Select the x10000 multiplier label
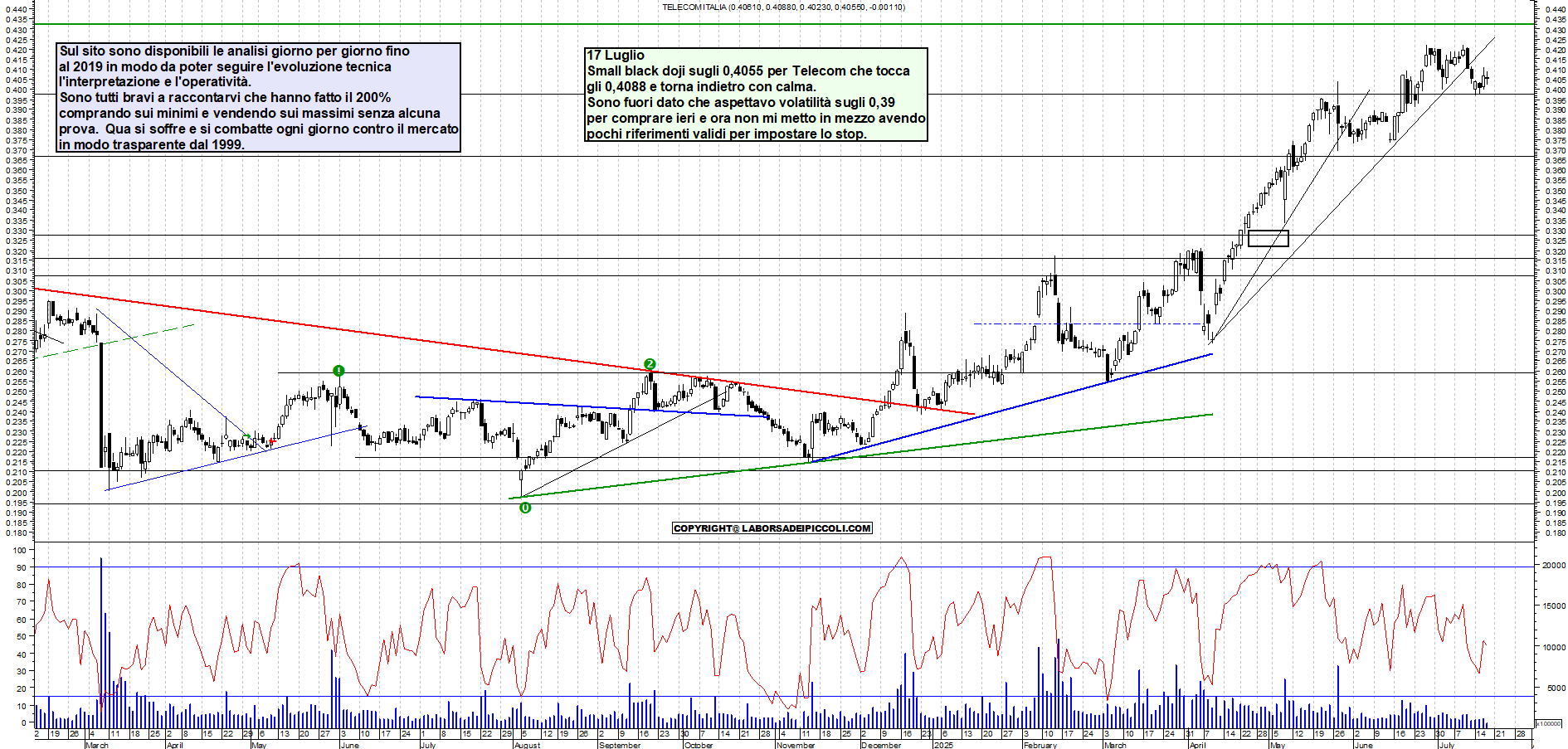The width and height of the screenshot is (1568, 749). click(1550, 723)
